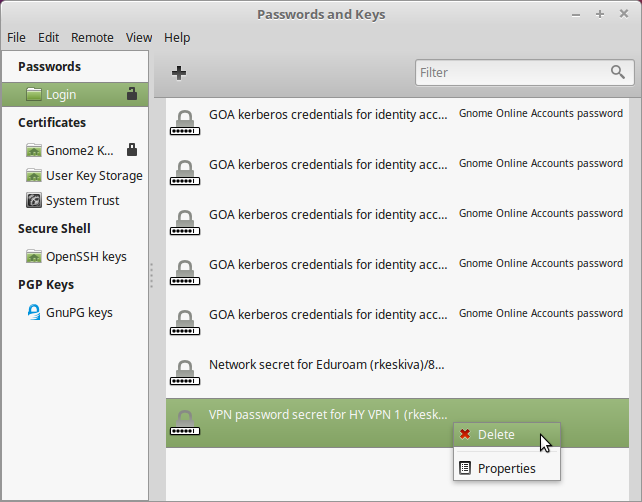
Task: Click the magnifier icon in Filter box
Action: coord(618,72)
